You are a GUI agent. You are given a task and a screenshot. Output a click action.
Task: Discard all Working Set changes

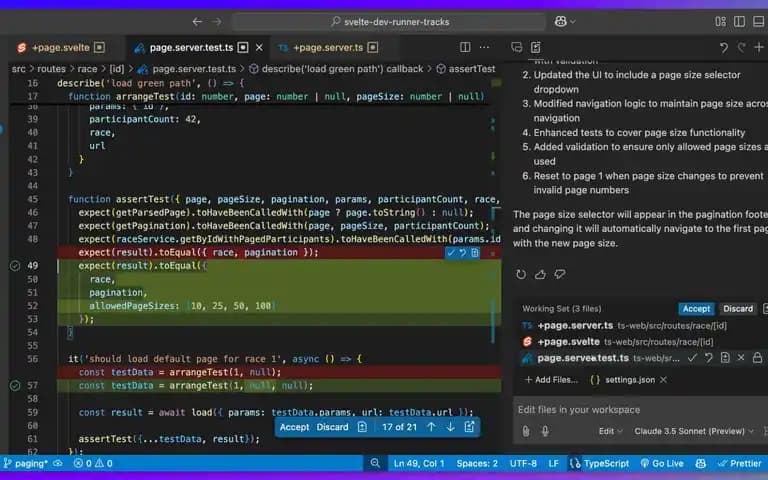pyautogui.click(x=738, y=309)
